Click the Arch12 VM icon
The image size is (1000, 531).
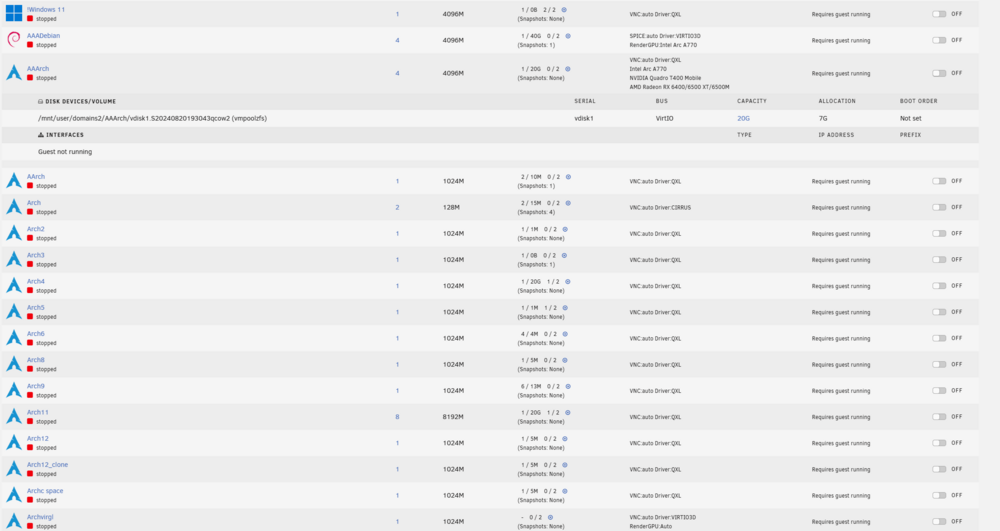pyautogui.click(x=14, y=442)
